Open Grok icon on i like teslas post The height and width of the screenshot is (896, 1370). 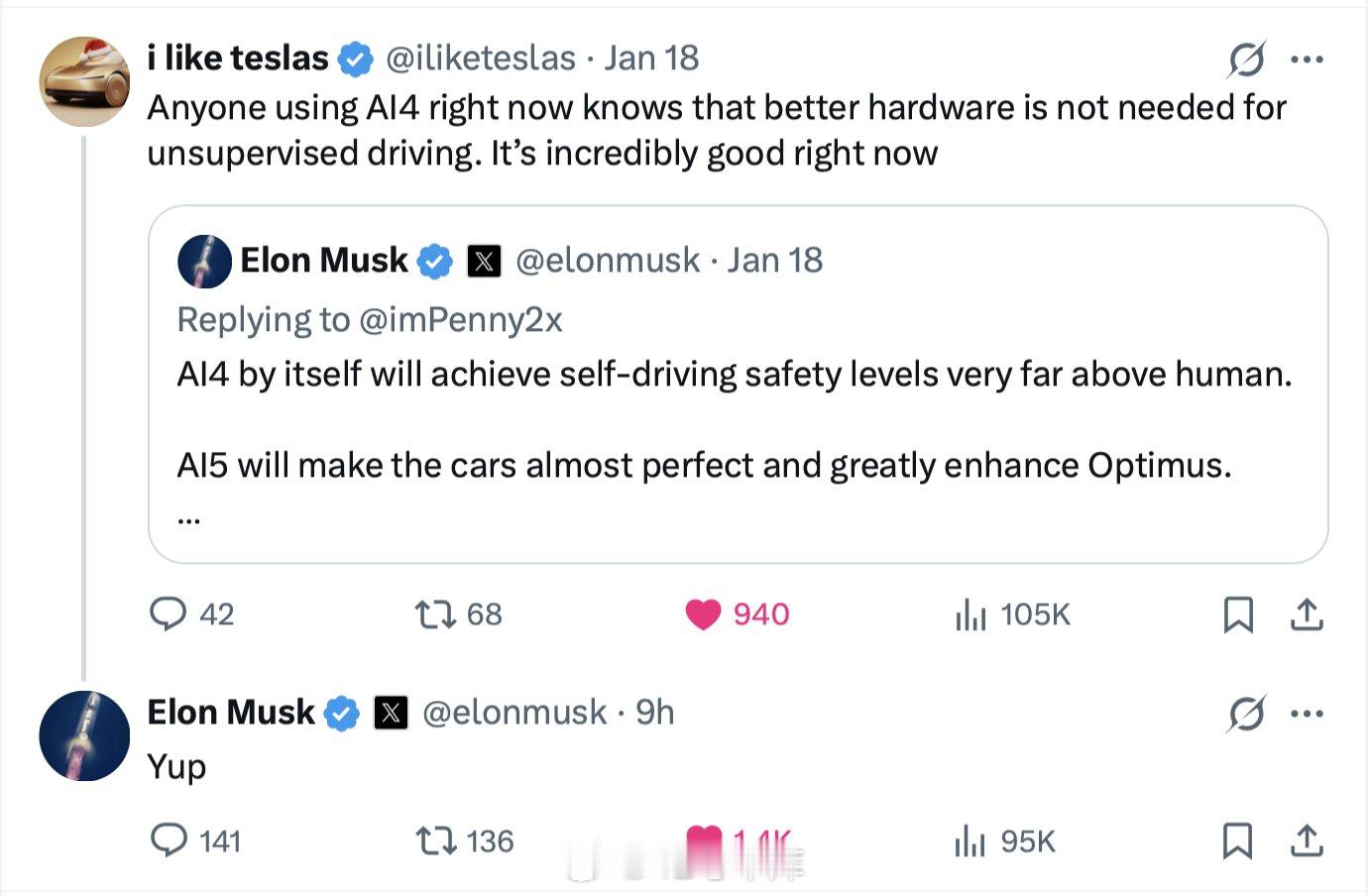(x=1246, y=59)
